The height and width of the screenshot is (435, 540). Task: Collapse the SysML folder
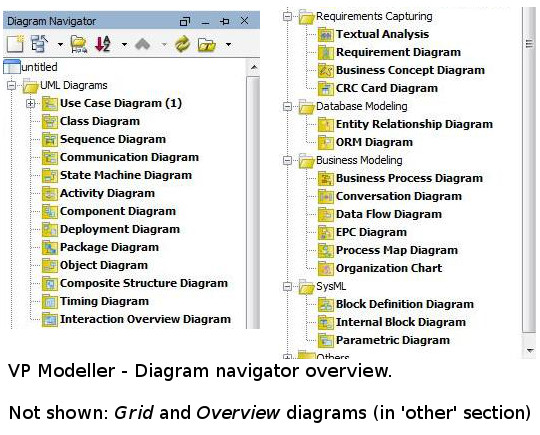[x=287, y=287]
